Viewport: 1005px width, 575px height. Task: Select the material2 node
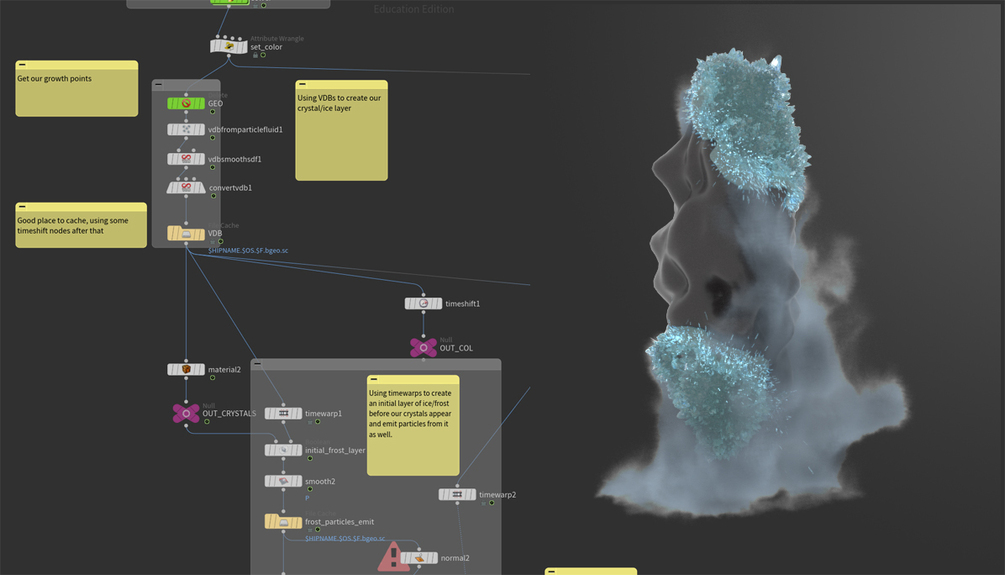click(186, 369)
